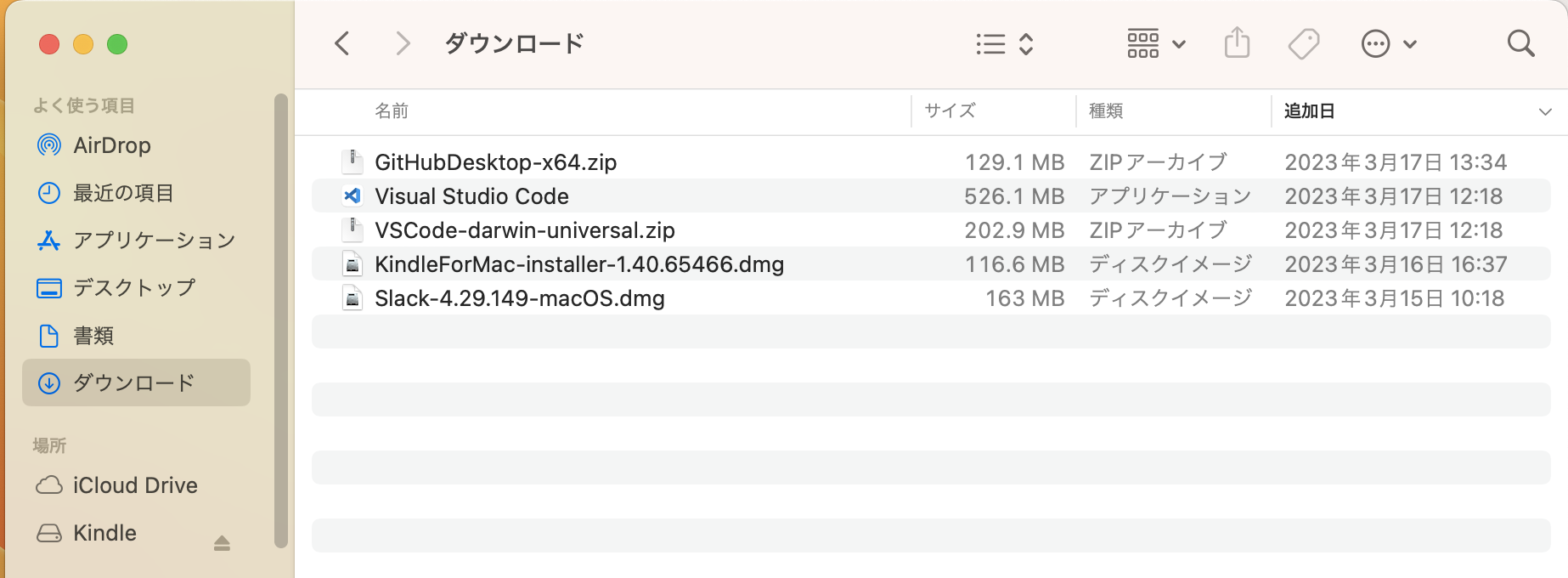This screenshot has width=1568, height=578.
Task: Go forward with the right chevron button
Action: [x=403, y=43]
